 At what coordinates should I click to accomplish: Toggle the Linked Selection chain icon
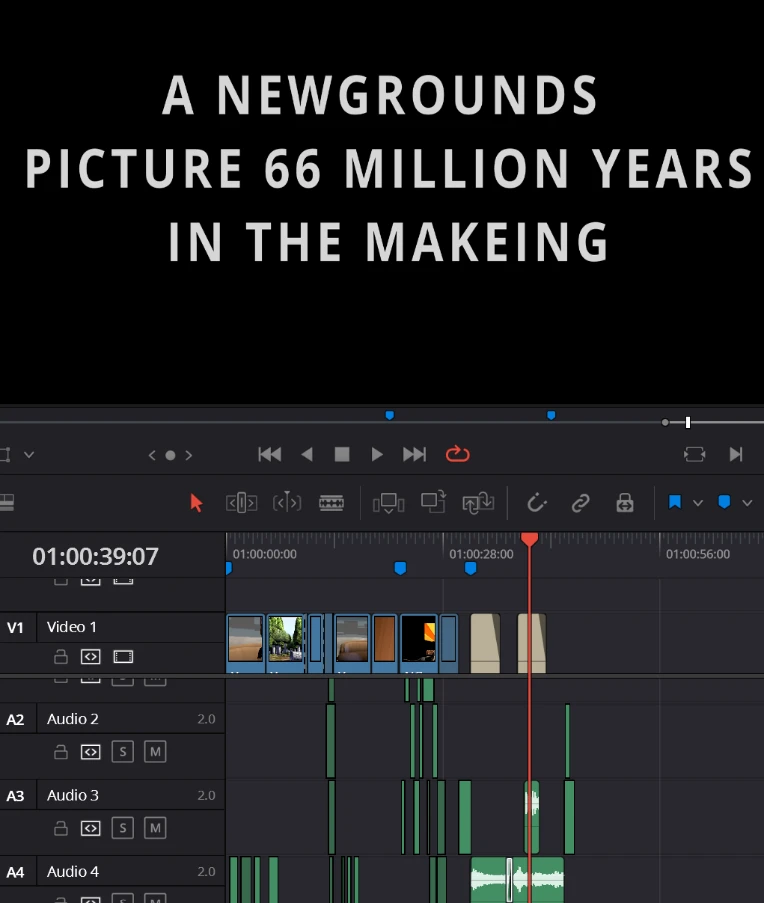pos(580,503)
